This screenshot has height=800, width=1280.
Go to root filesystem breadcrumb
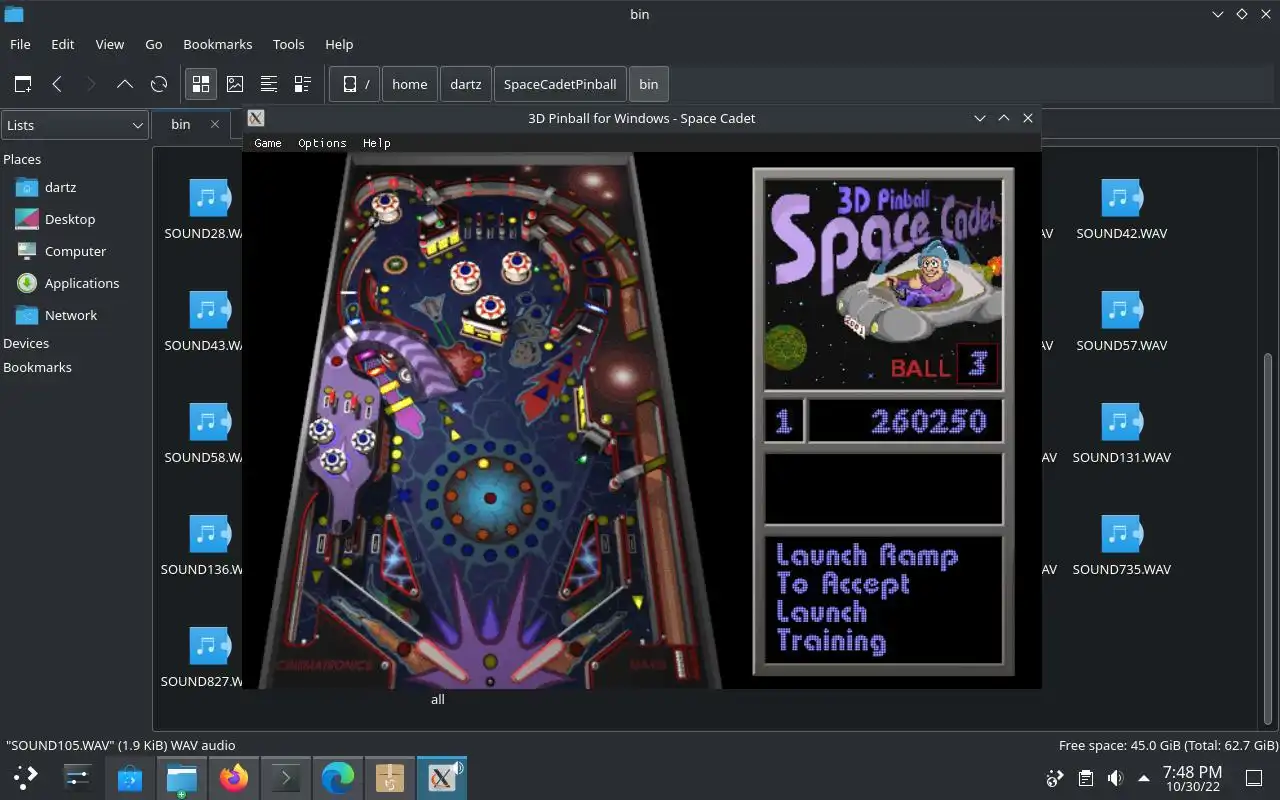[x=355, y=84]
